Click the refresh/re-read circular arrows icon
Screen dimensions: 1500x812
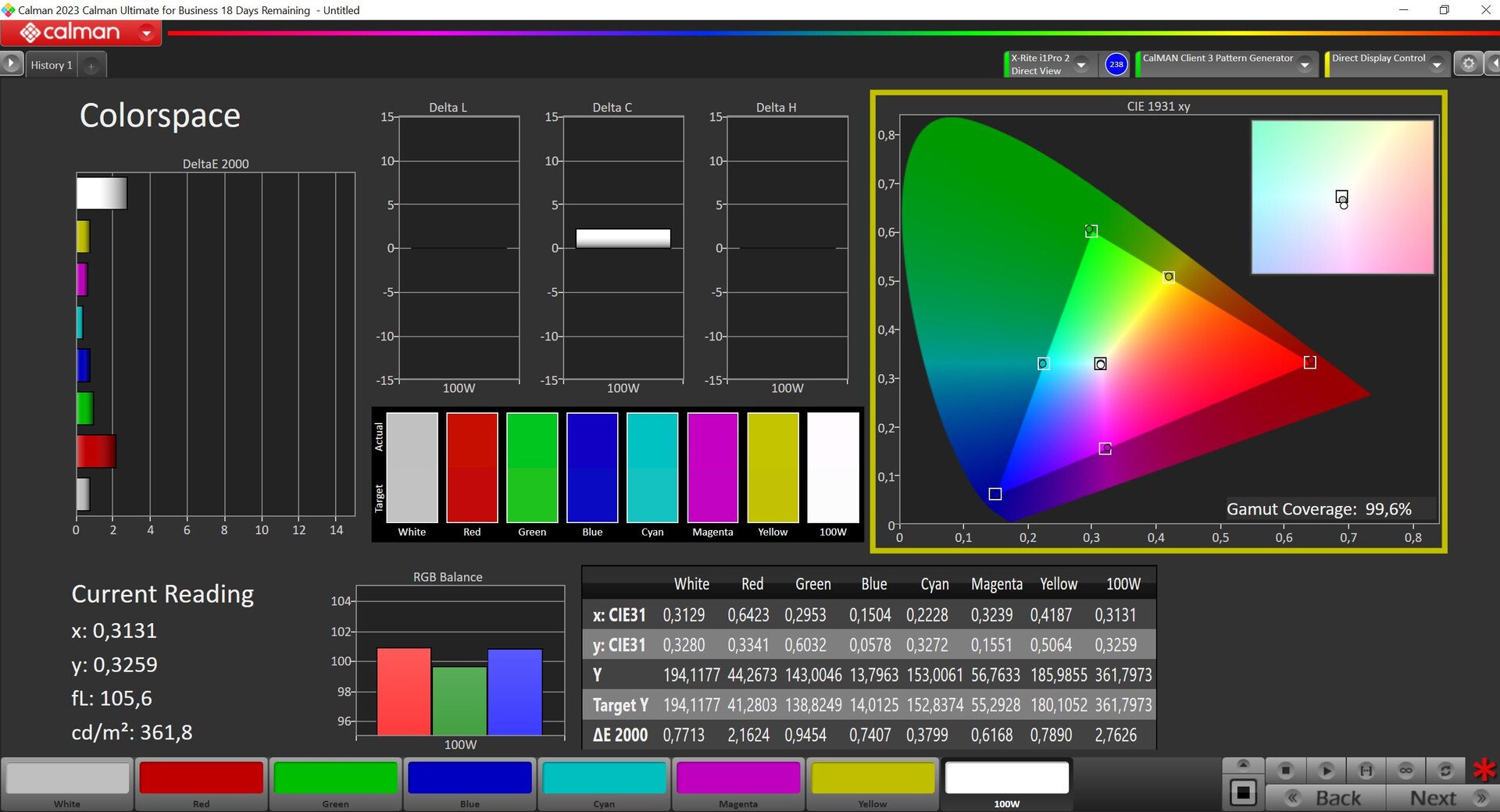(1445, 771)
